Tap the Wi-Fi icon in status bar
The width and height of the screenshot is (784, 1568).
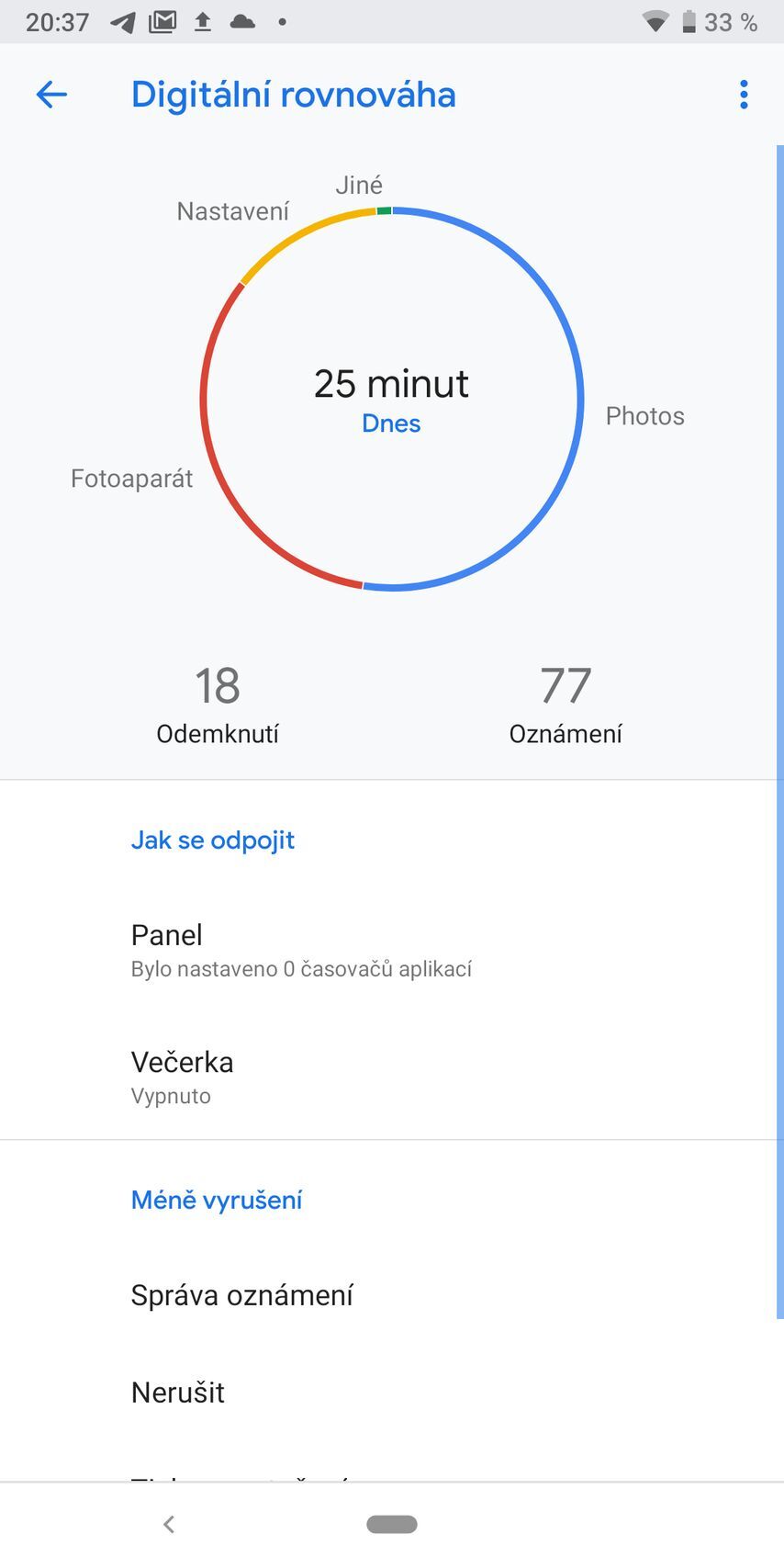pos(655,21)
